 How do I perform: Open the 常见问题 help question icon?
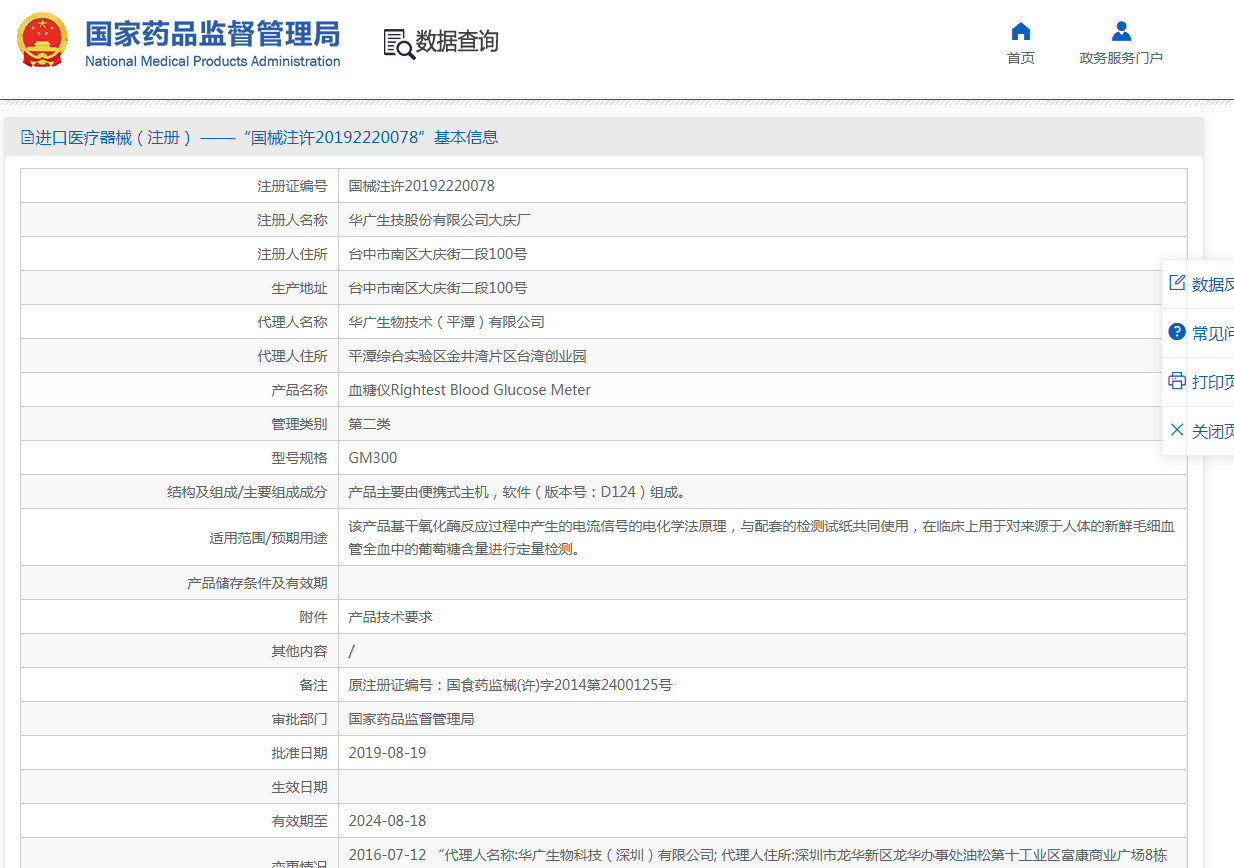pos(1177,332)
